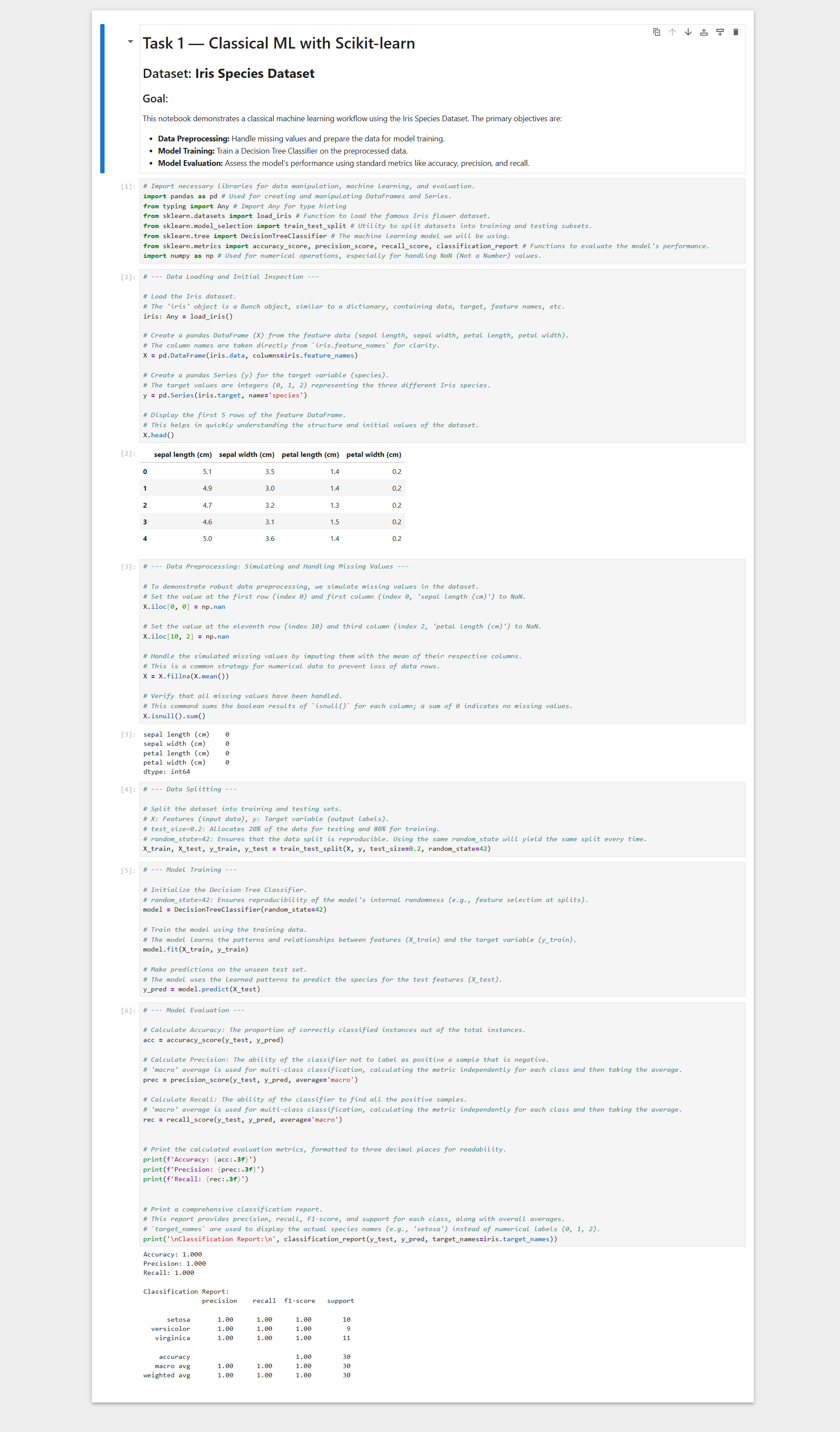Move the cell up
The image size is (840, 1432).
point(672,32)
